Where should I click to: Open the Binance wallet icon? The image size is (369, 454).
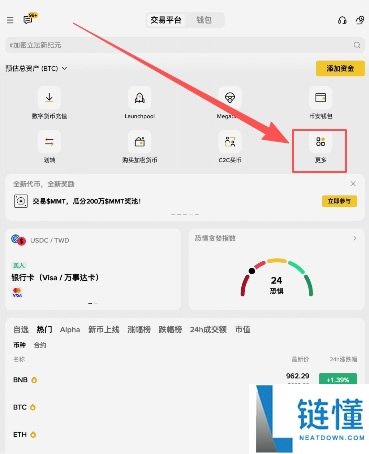320,98
